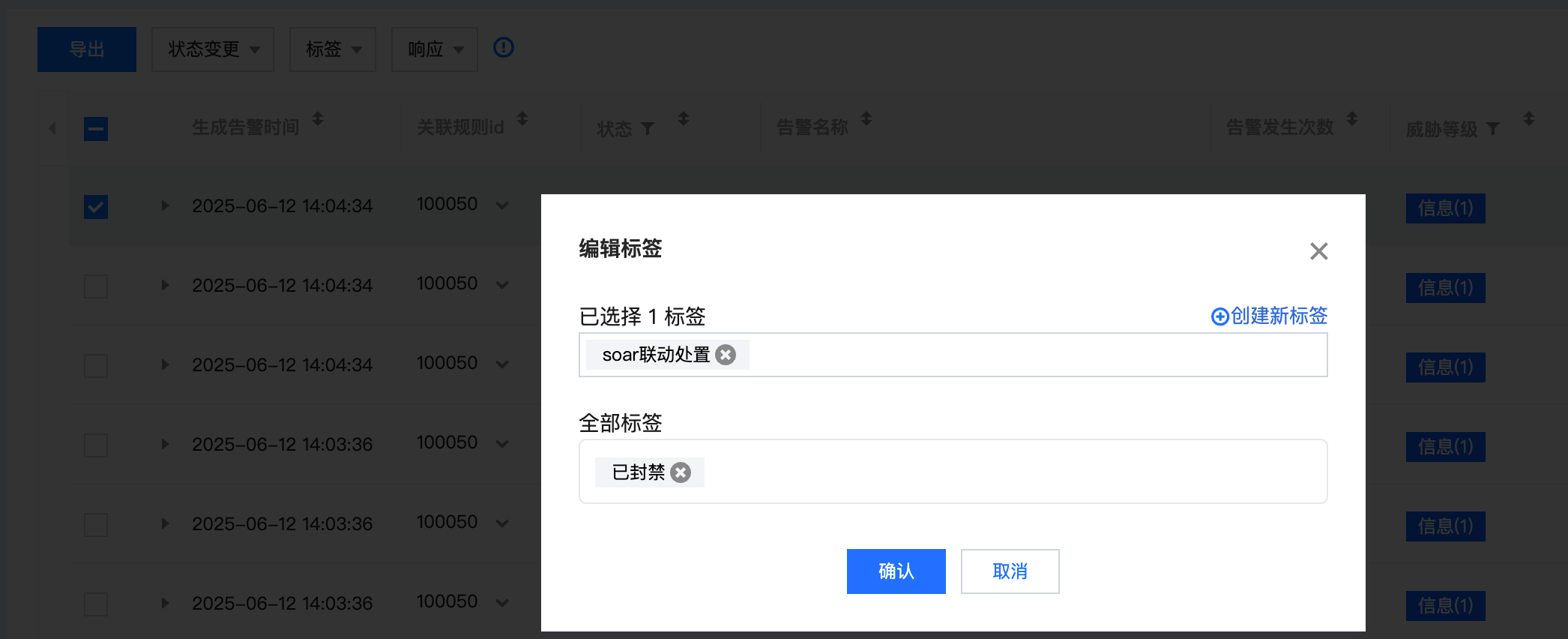This screenshot has width=1568, height=639.
Task: Click the 取消 button
Action: tap(1010, 571)
